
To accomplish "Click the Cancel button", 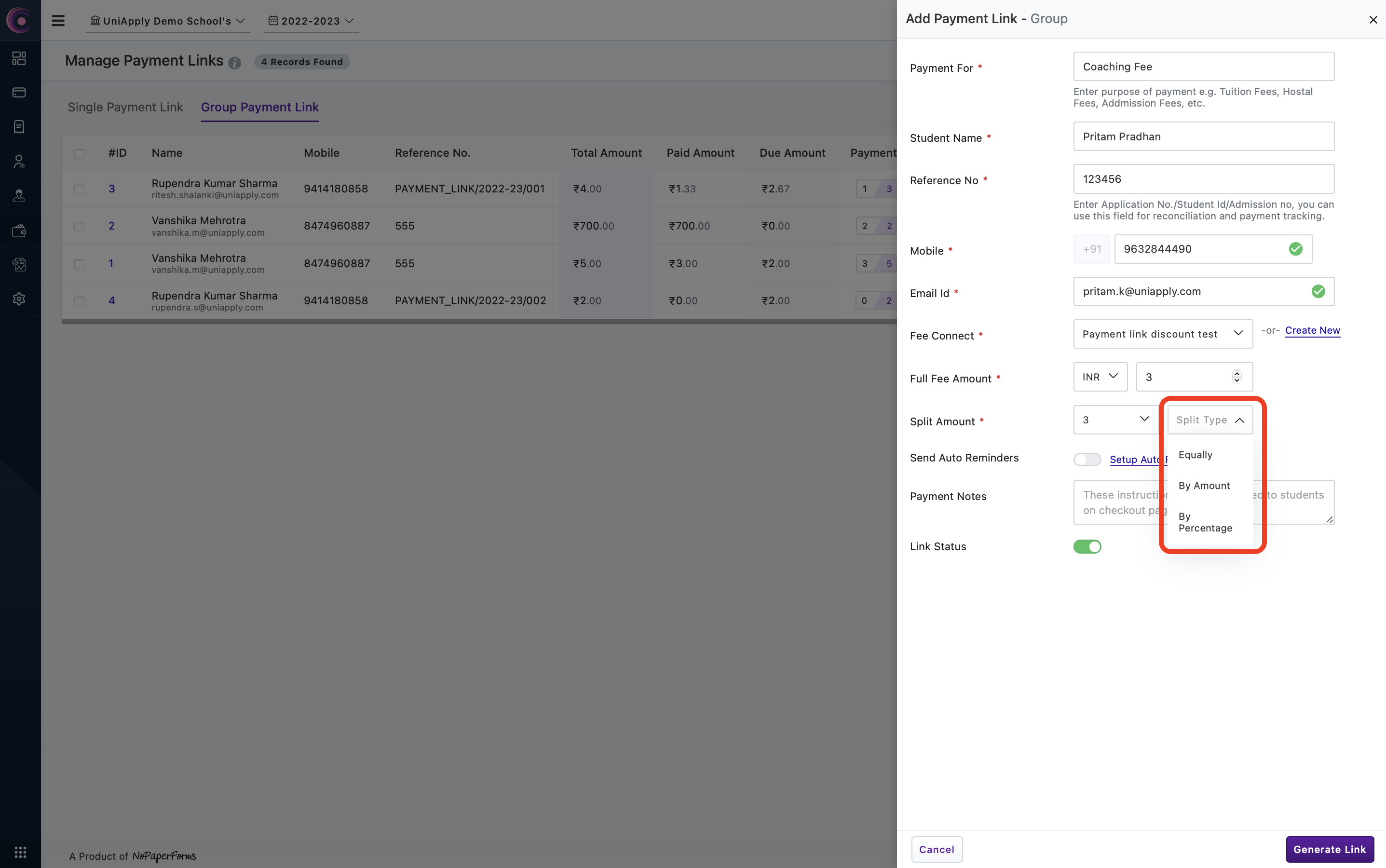I will pos(937,849).
